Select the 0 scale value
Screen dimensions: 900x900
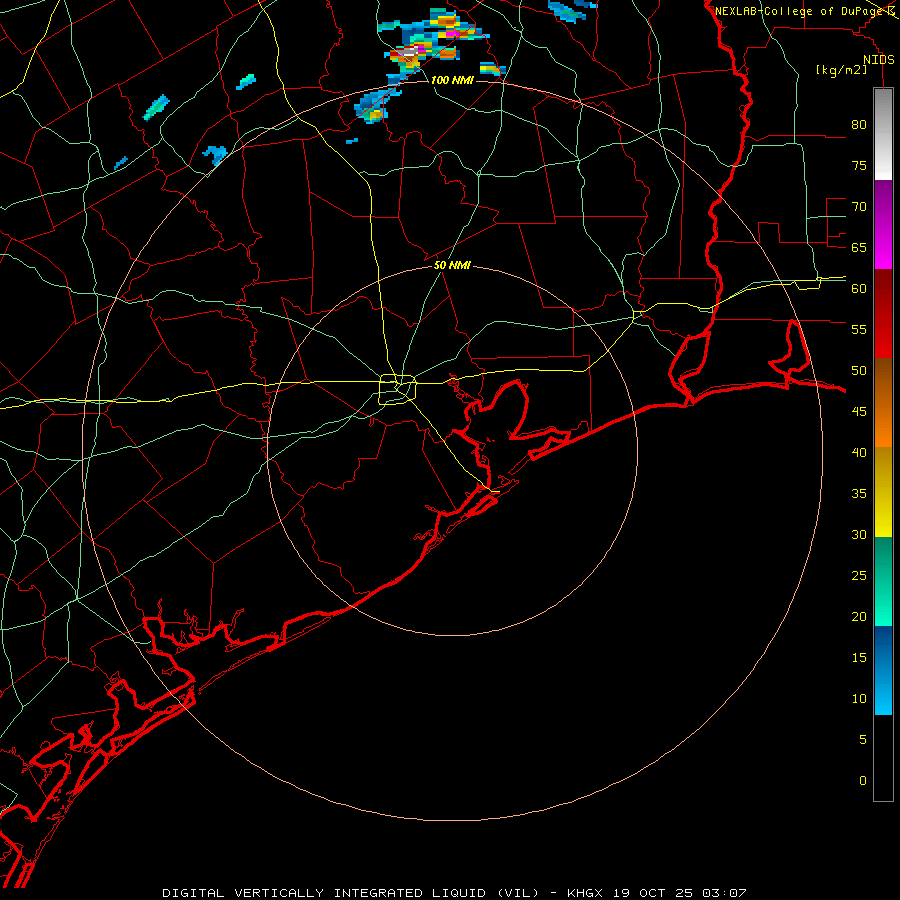(x=863, y=781)
